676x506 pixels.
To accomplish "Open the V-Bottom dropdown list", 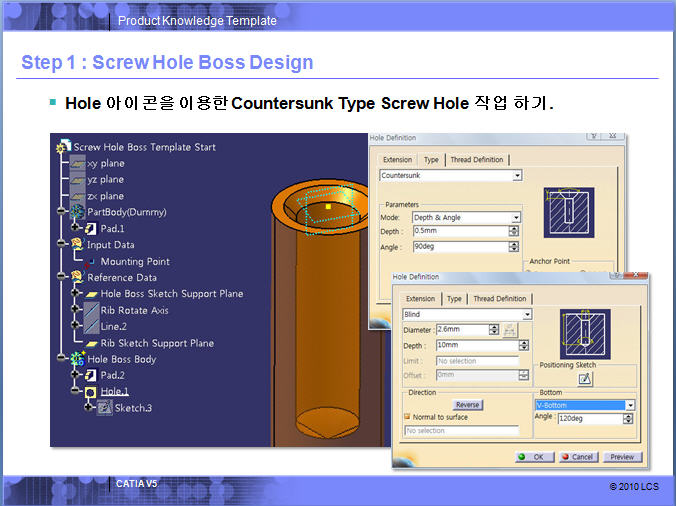I will pyautogui.click(x=630, y=405).
